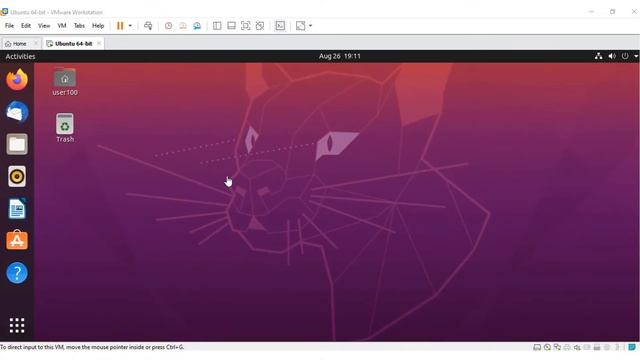Expand the stretch guest dropdown arrow
This screenshot has height=360, width=640.
point(311,26)
